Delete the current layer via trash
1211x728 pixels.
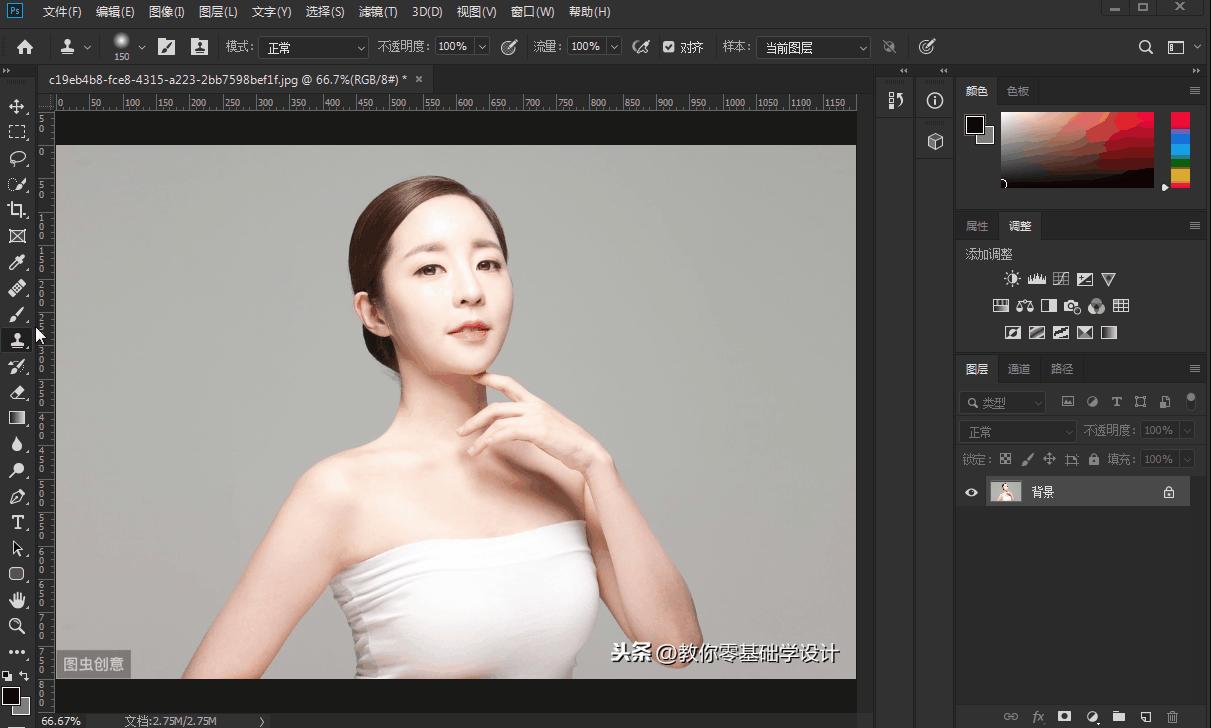pyautogui.click(x=1173, y=717)
